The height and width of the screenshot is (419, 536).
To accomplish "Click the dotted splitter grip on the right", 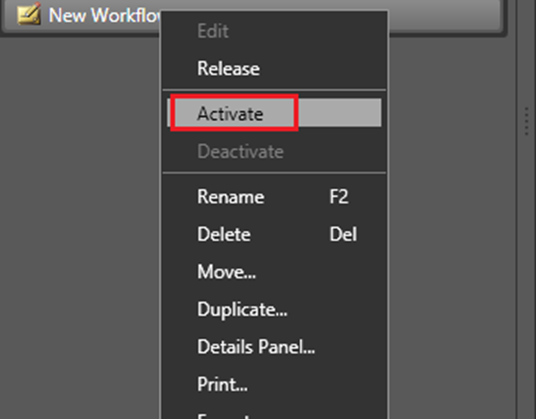I will pyautogui.click(x=526, y=121).
